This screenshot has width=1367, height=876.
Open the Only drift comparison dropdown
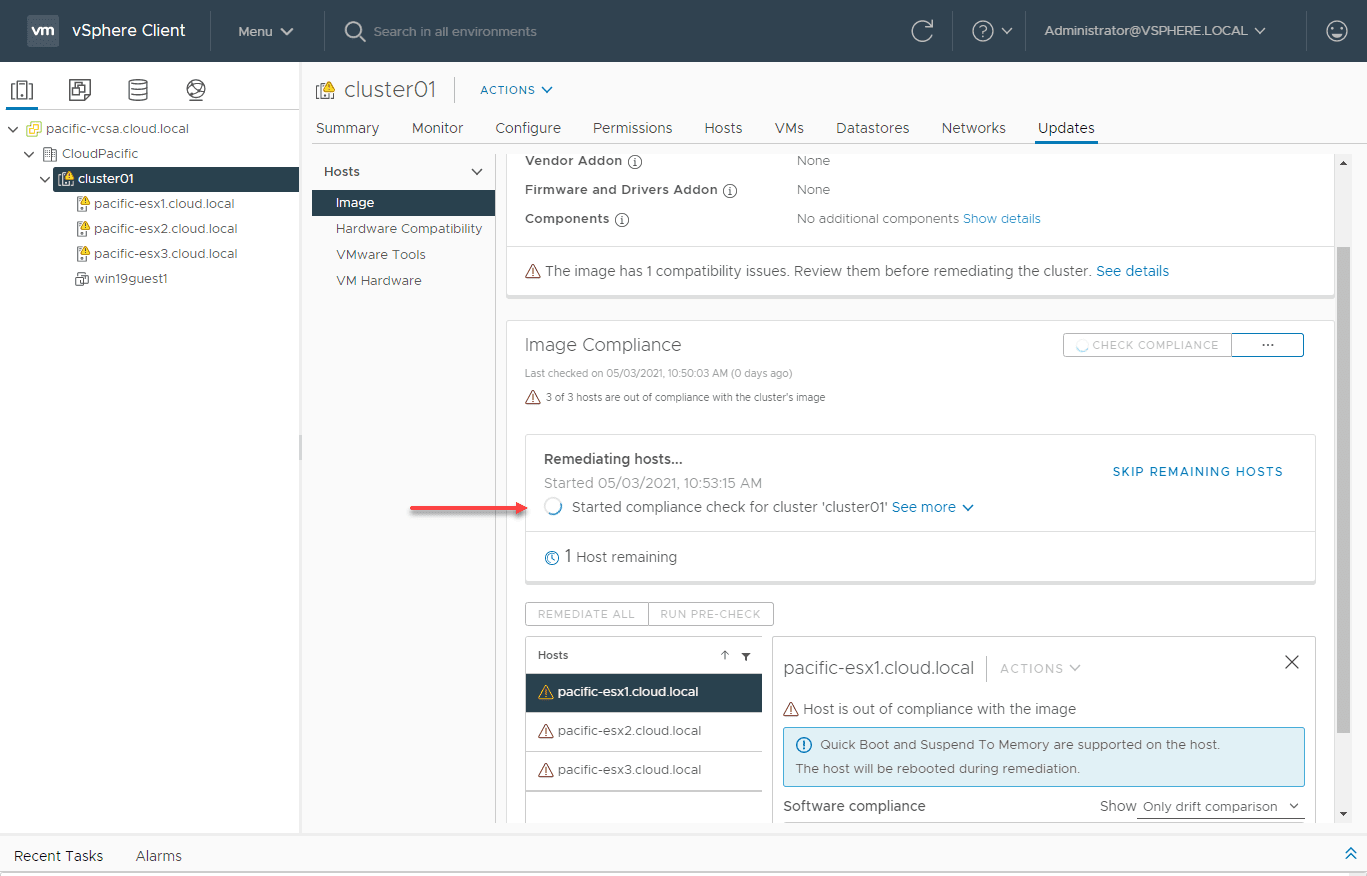click(1220, 806)
